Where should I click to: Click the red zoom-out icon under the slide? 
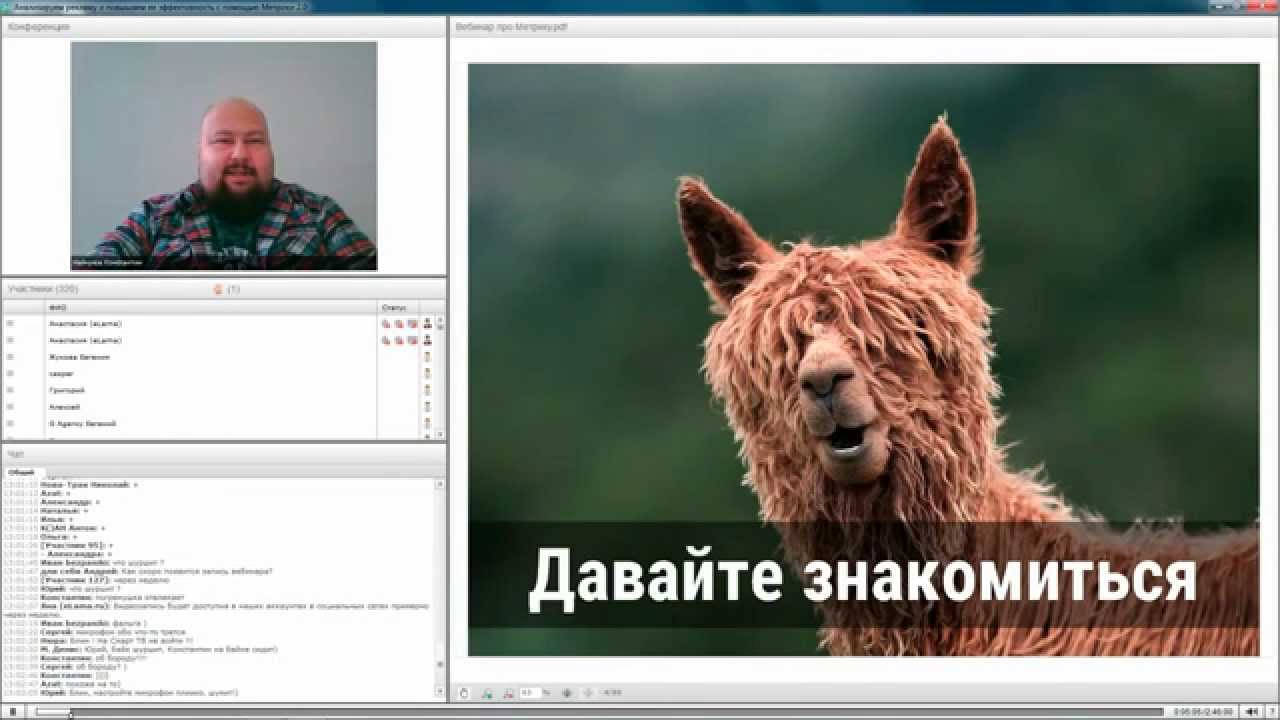click(508, 692)
